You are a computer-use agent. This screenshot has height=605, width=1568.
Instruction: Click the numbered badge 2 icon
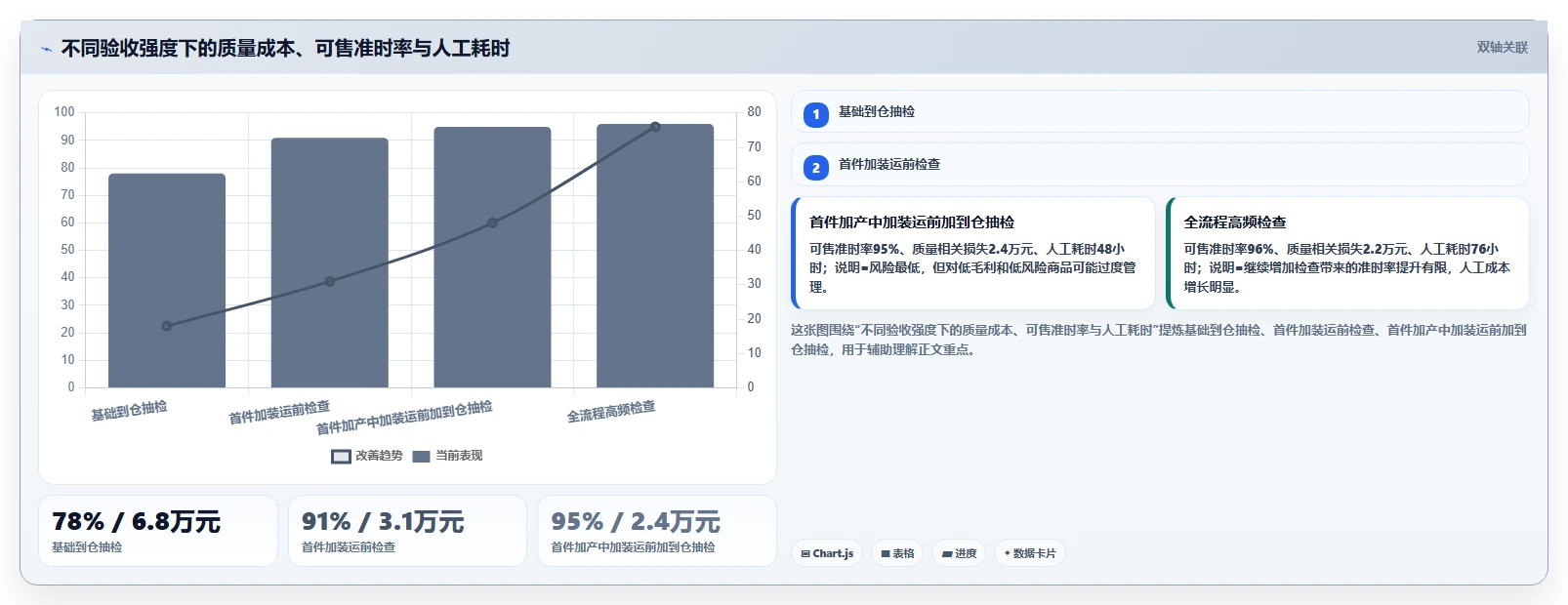tap(816, 167)
